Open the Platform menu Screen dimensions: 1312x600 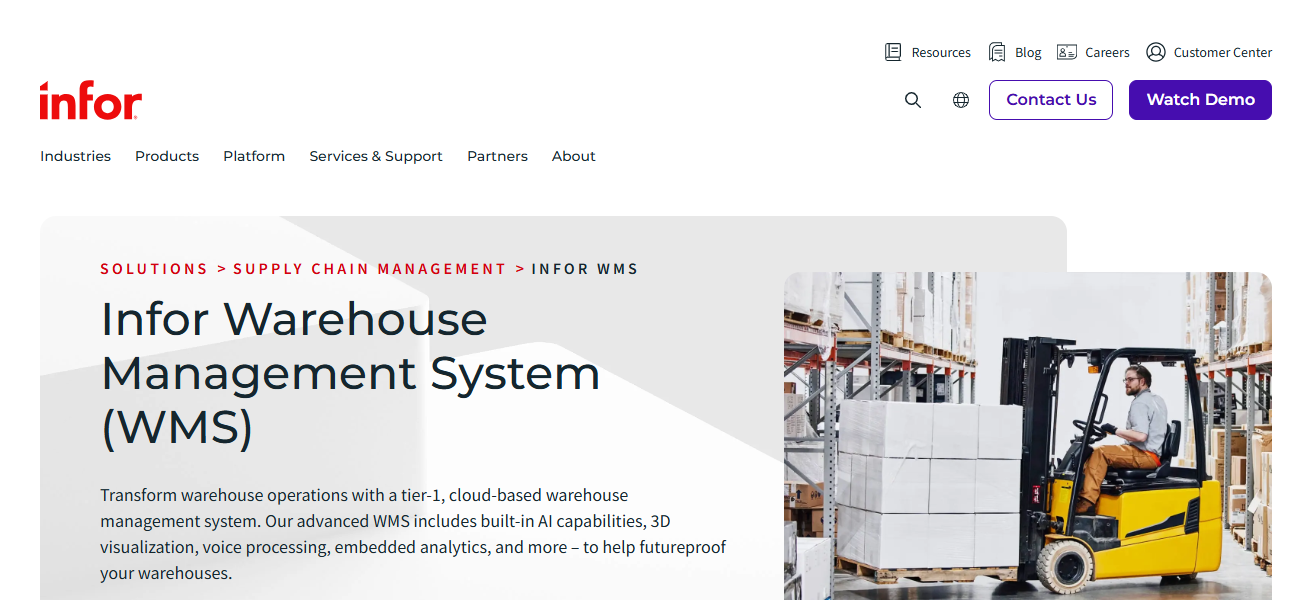254,156
